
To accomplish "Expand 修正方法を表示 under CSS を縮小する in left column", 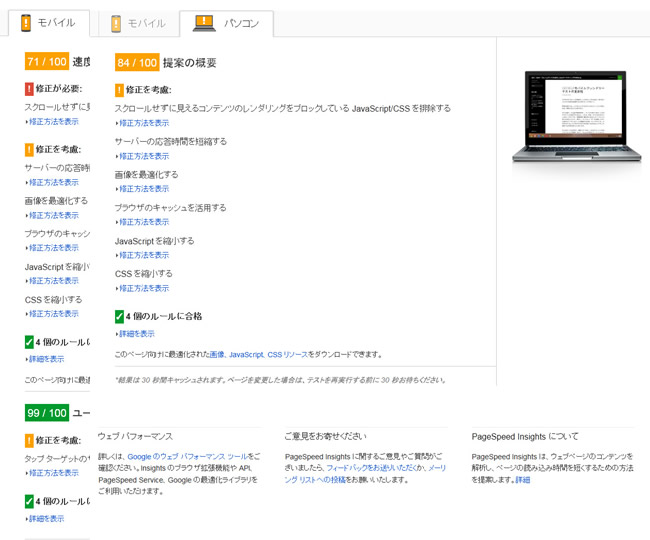I will click(52, 314).
